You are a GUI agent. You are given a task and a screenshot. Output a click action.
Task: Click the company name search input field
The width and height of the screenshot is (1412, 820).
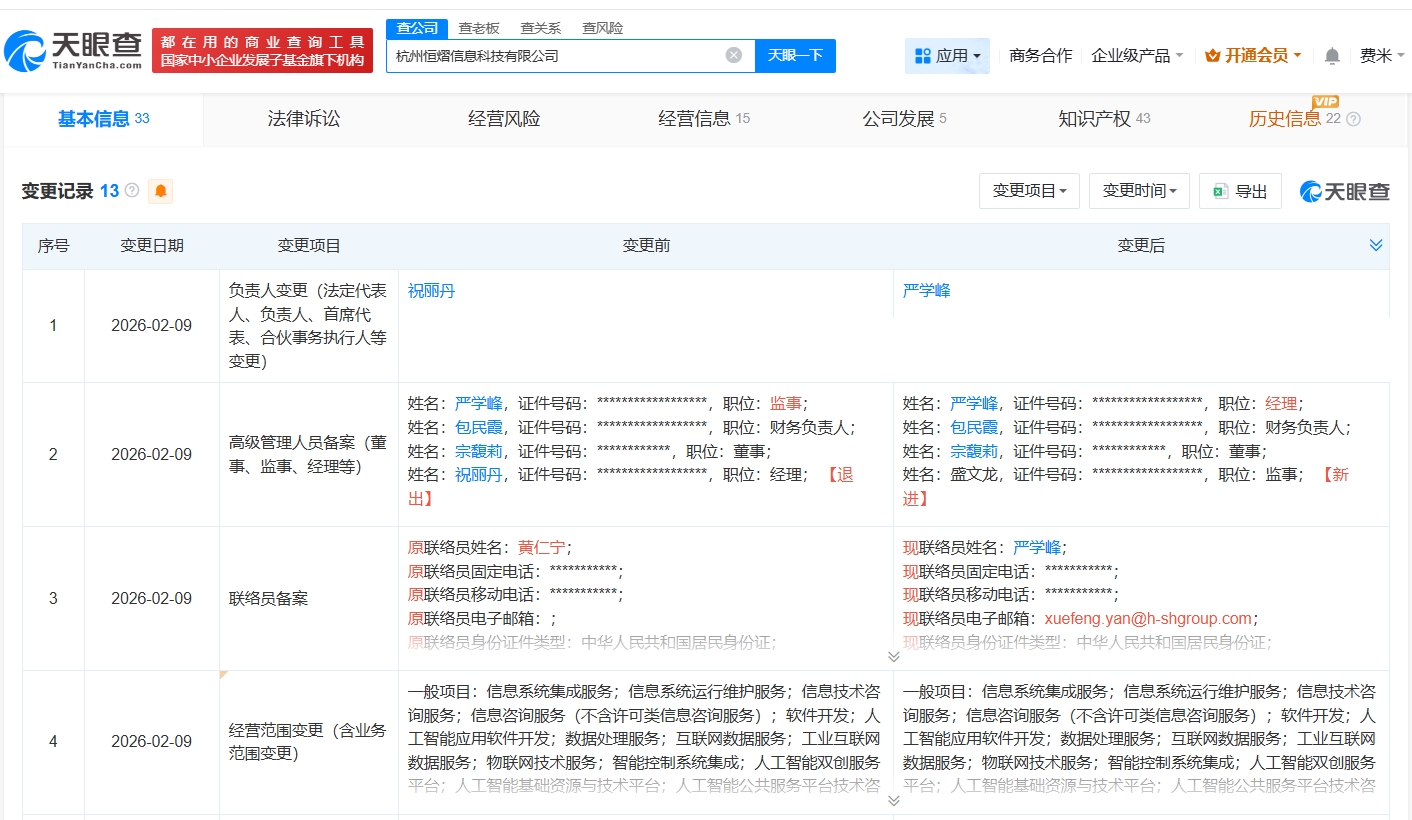555,56
